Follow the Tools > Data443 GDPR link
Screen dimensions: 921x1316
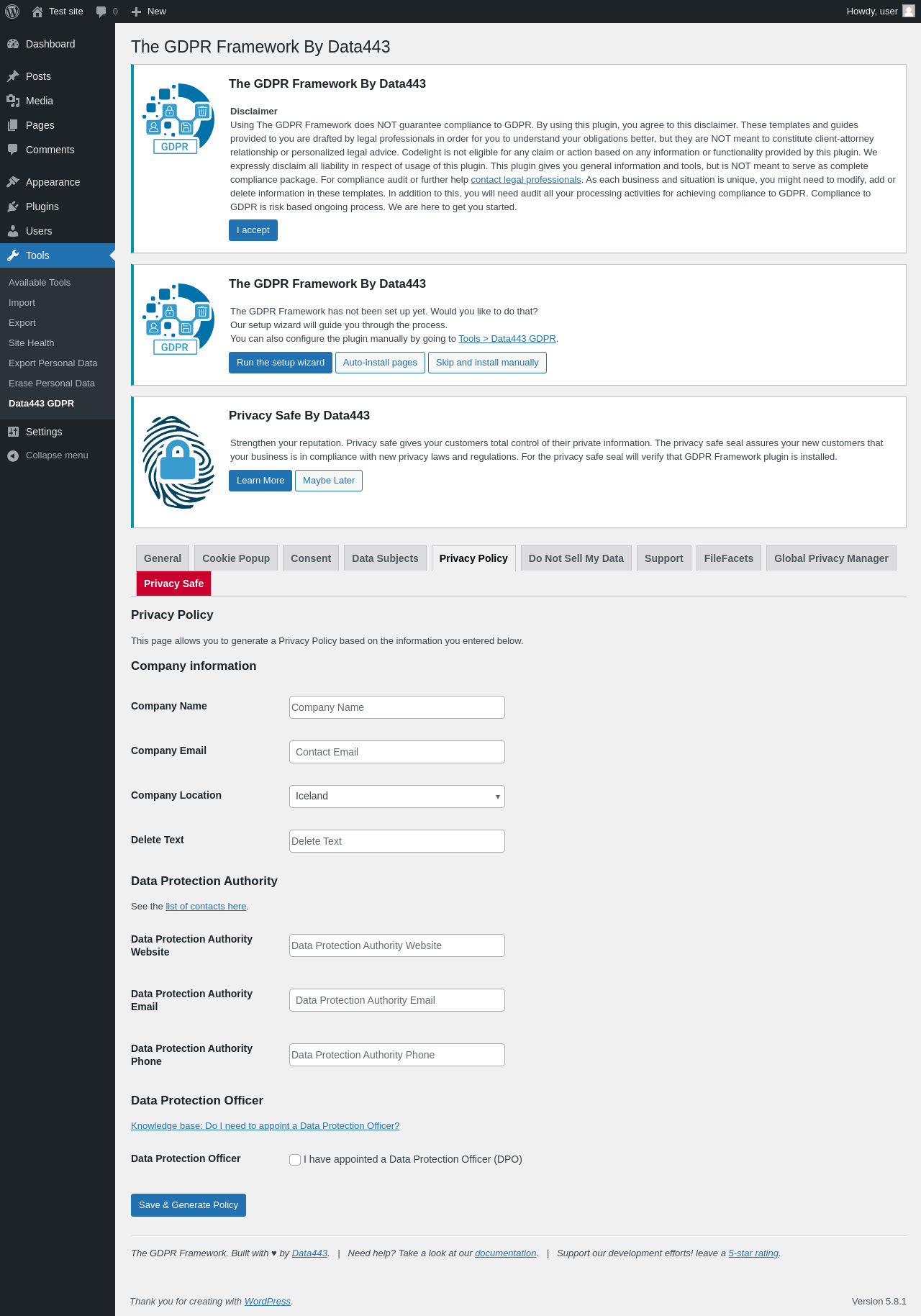pyautogui.click(x=507, y=339)
